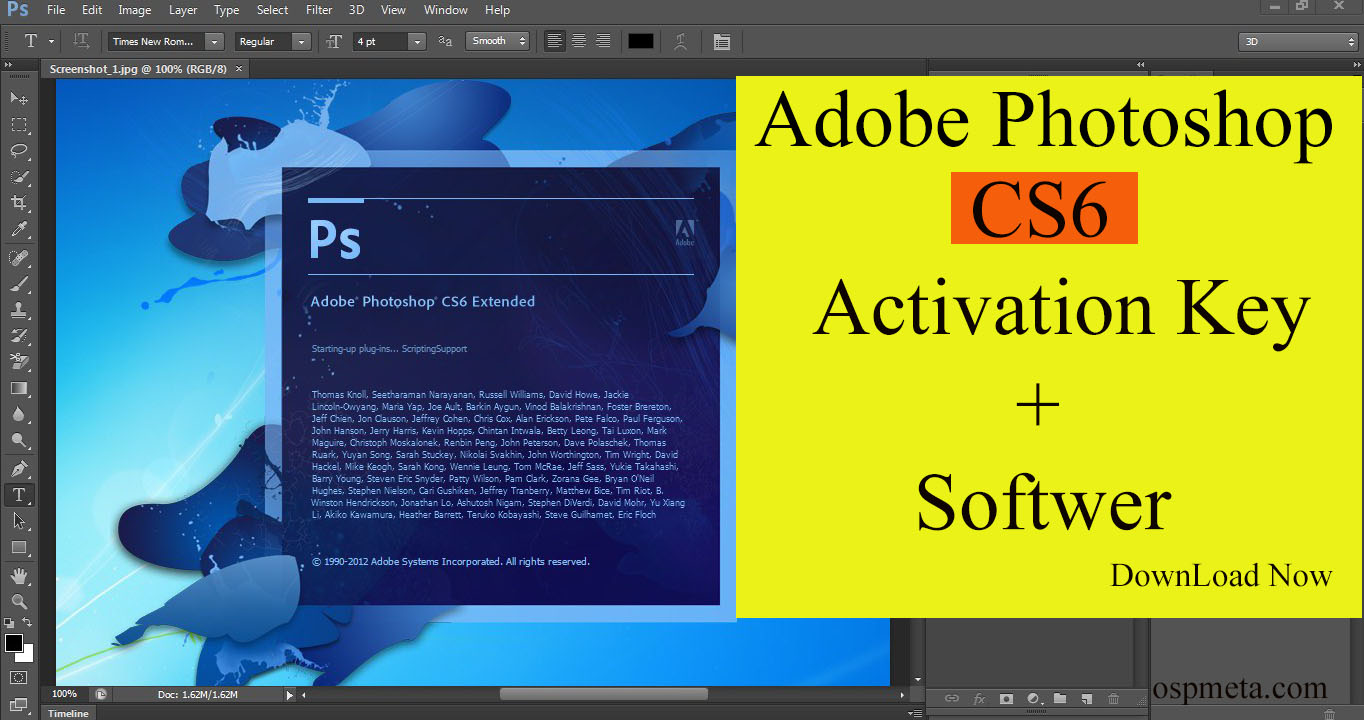Image resolution: width=1364 pixels, height=720 pixels.
Task: Select the Eraser tool
Action: coord(18,362)
